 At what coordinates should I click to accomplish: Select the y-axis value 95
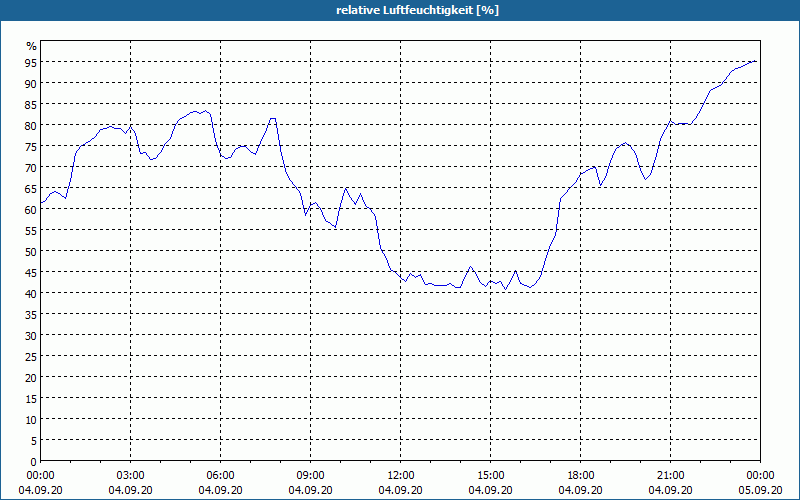(x=31, y=62)
